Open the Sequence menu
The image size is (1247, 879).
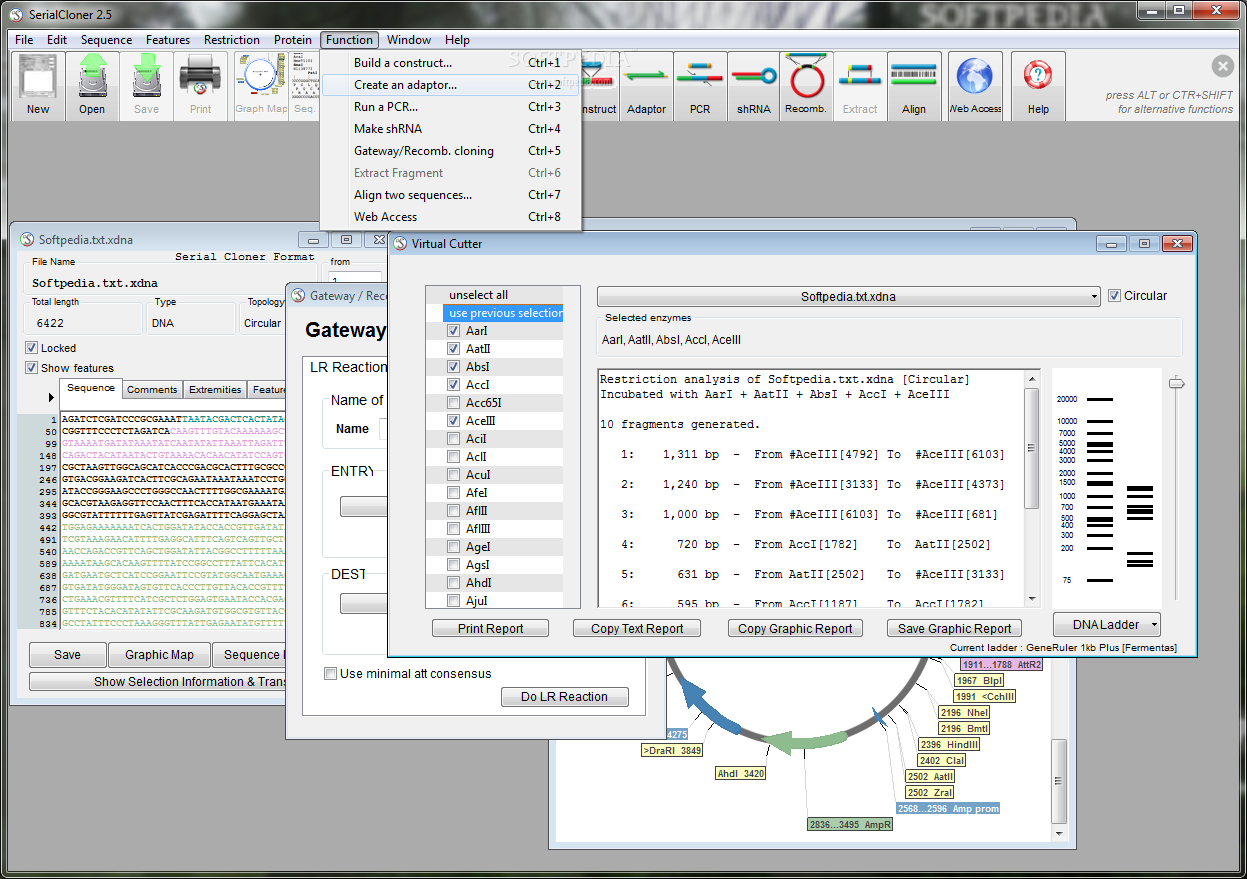pyautogui.click(x=106, y=40)
